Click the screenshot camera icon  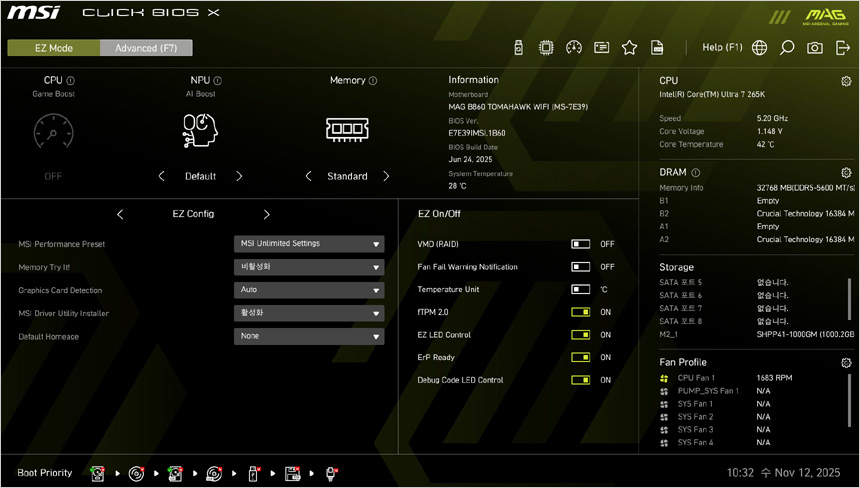[x=815, y=47]
